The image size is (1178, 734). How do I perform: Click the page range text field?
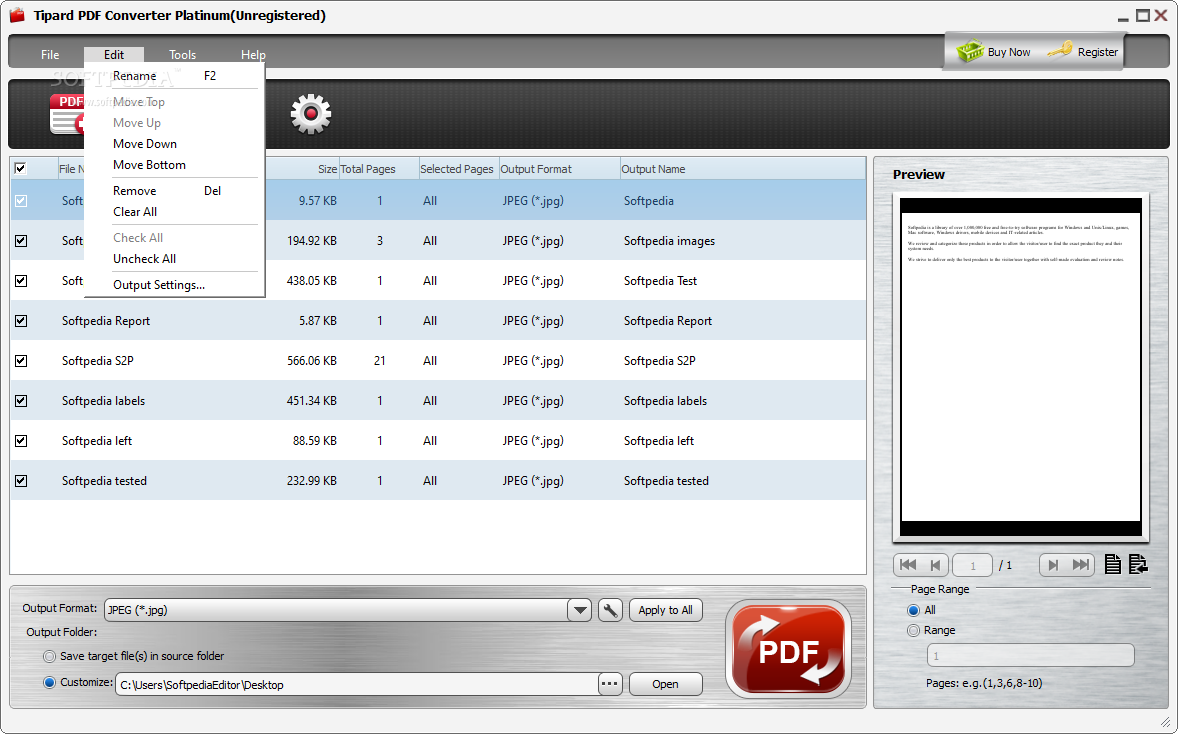tap(1030, 656)
